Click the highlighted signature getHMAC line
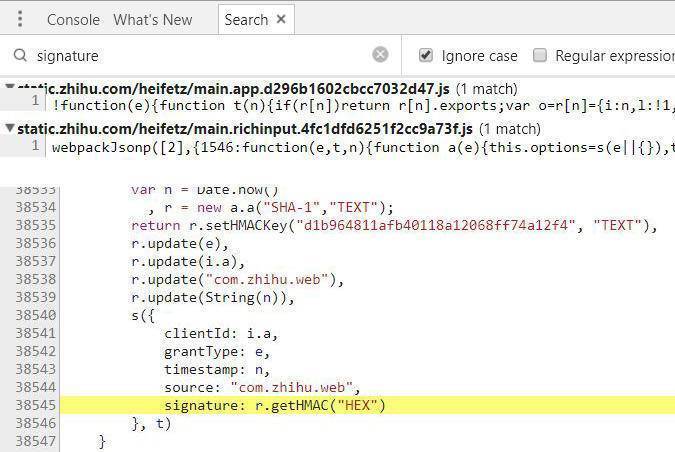675x452 pixels. point(367,405)
